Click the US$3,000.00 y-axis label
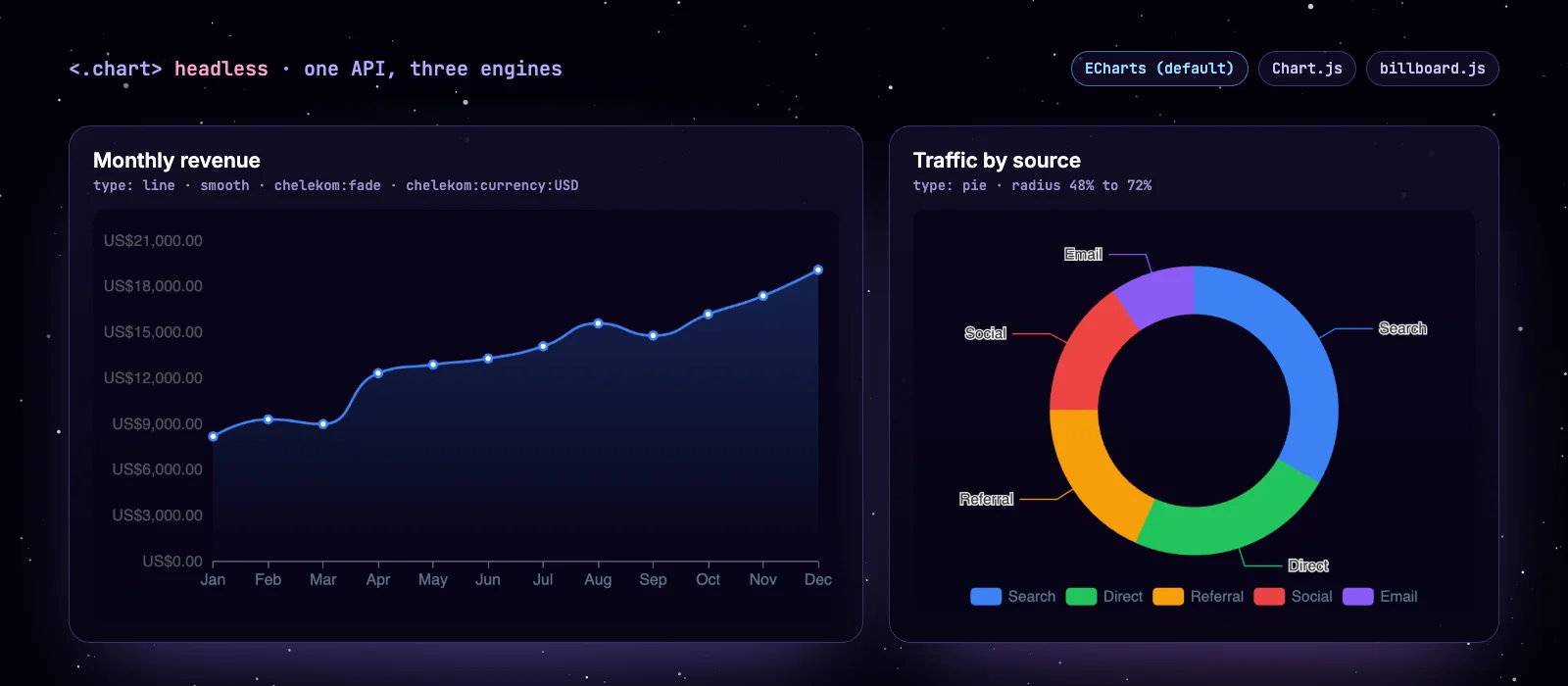This screenshot has height=686, width=1568. pyautogui.click(x=158, y=515)
